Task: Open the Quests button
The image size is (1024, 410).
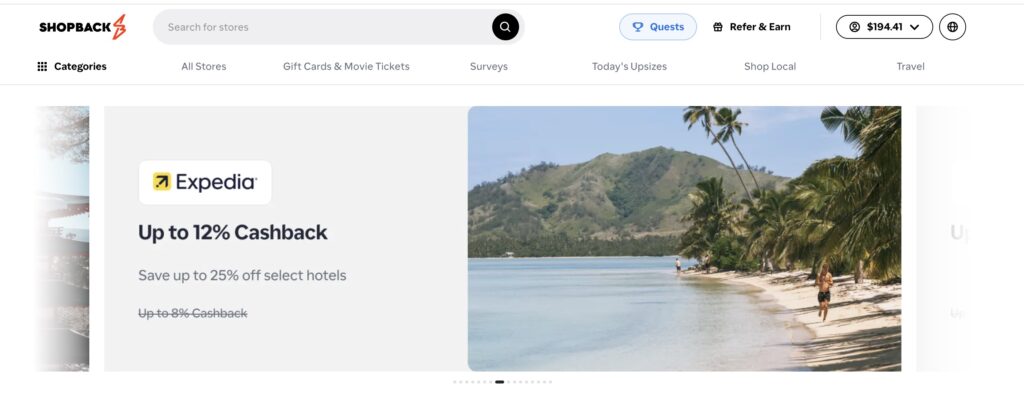Action: [658, 27]
